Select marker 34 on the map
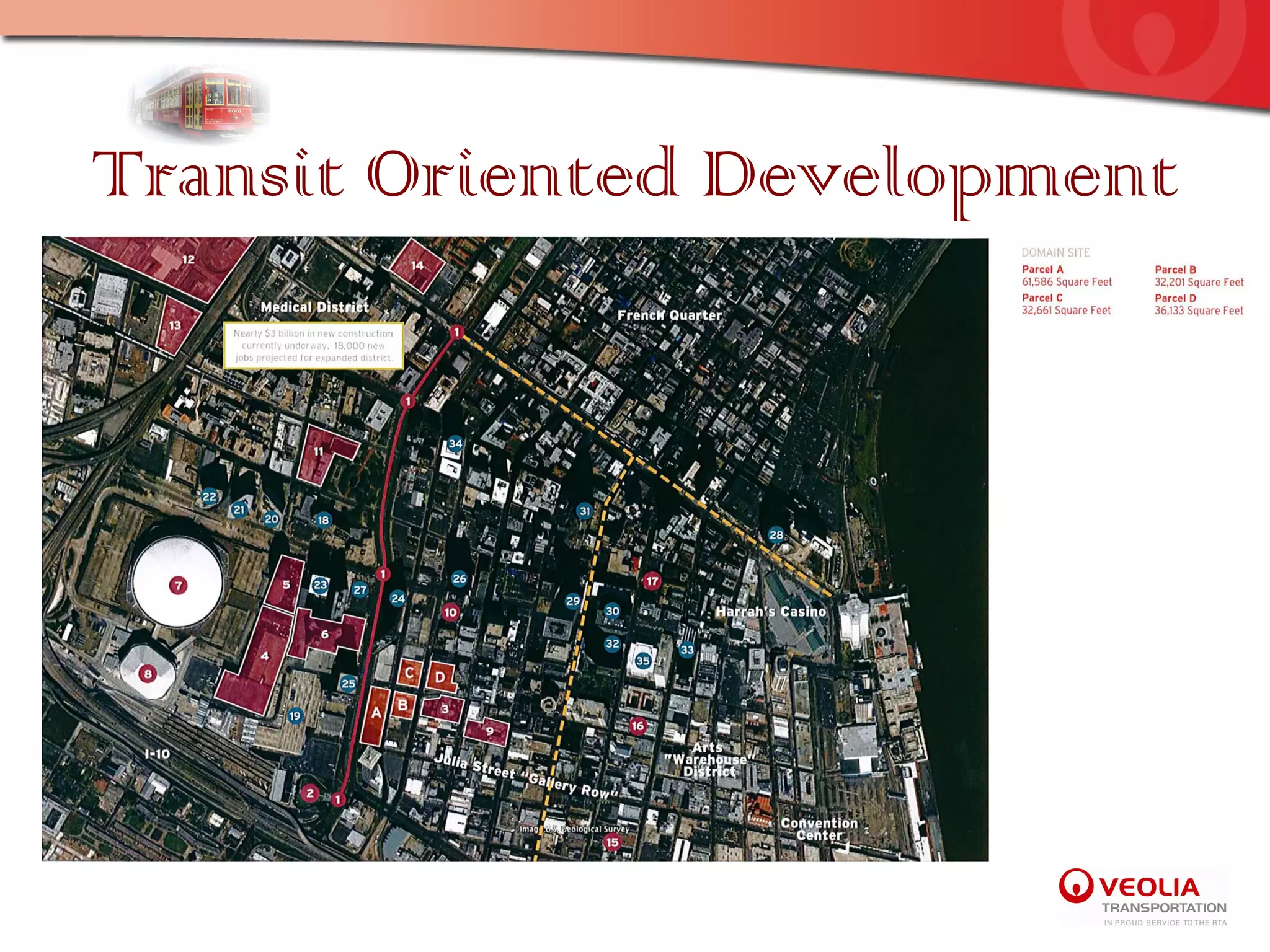The image size is (1270, 952). 455,443
